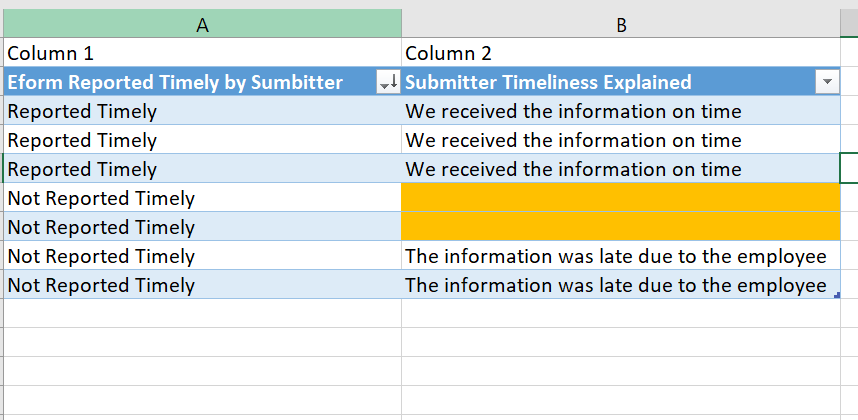
Task: Select second 'We received the information on time' cell
Action: tap(621, 140)
